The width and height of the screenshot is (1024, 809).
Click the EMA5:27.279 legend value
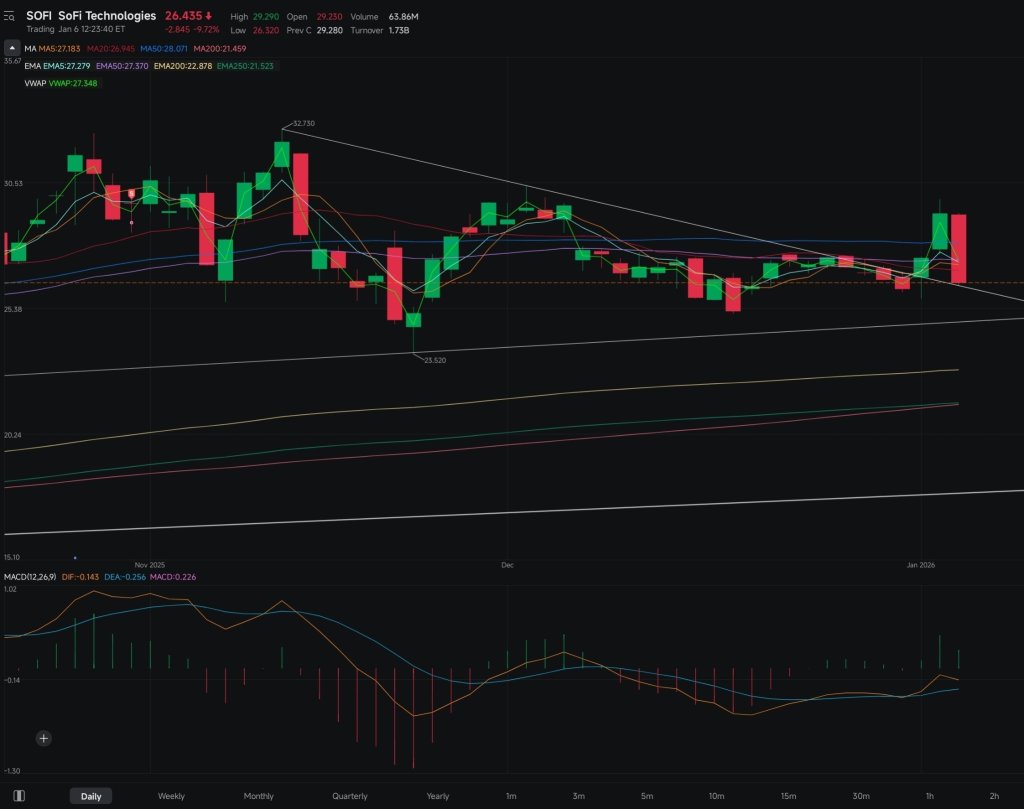coord(67,66)
